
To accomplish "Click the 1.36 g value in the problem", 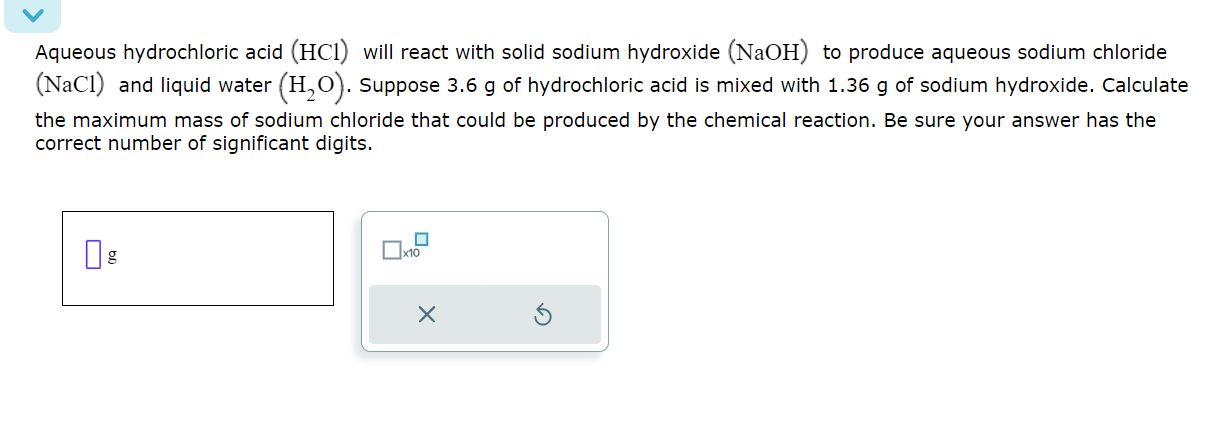I will coord(859,85).
